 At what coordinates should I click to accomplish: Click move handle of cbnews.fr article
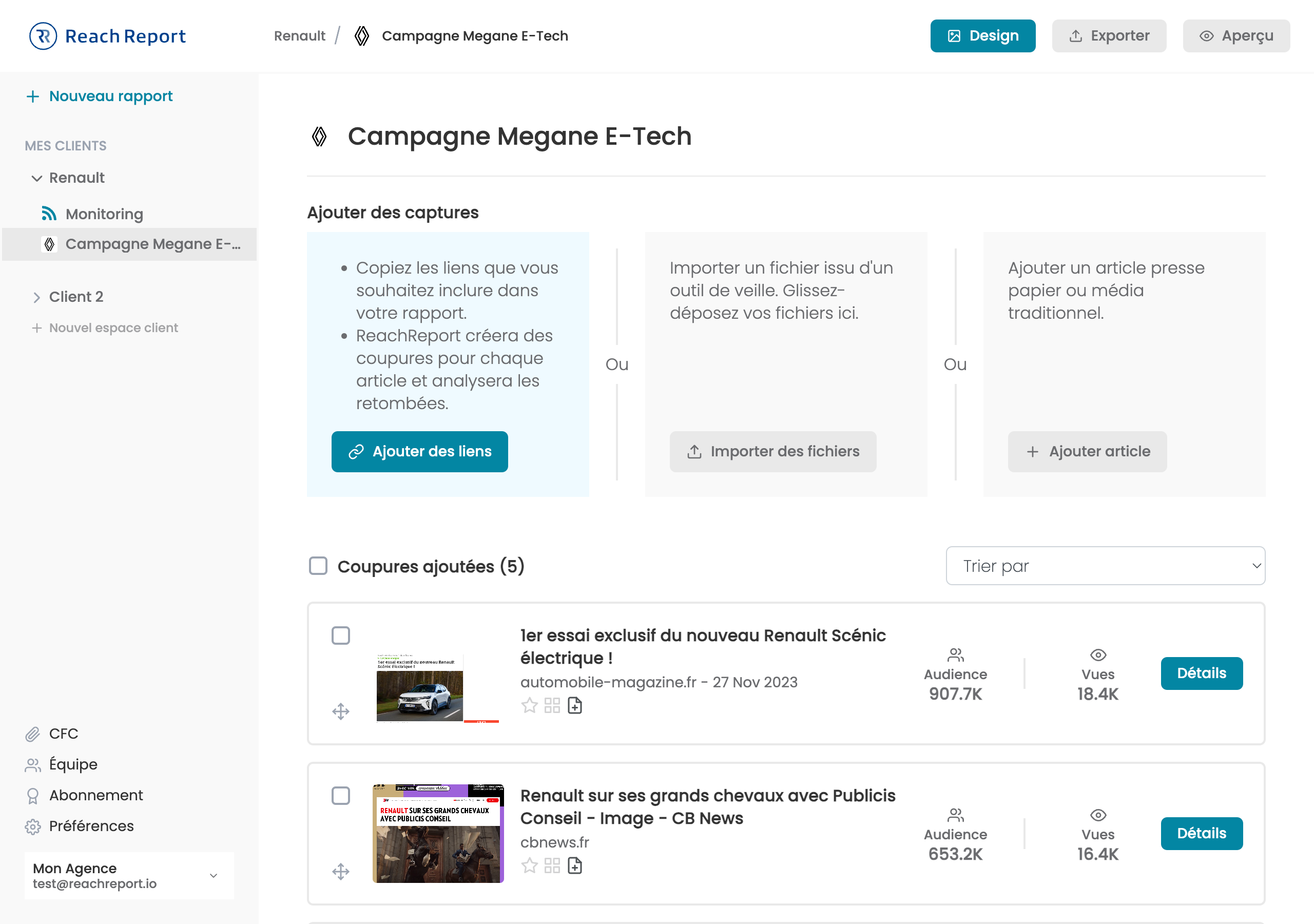(x=341, y=872)
